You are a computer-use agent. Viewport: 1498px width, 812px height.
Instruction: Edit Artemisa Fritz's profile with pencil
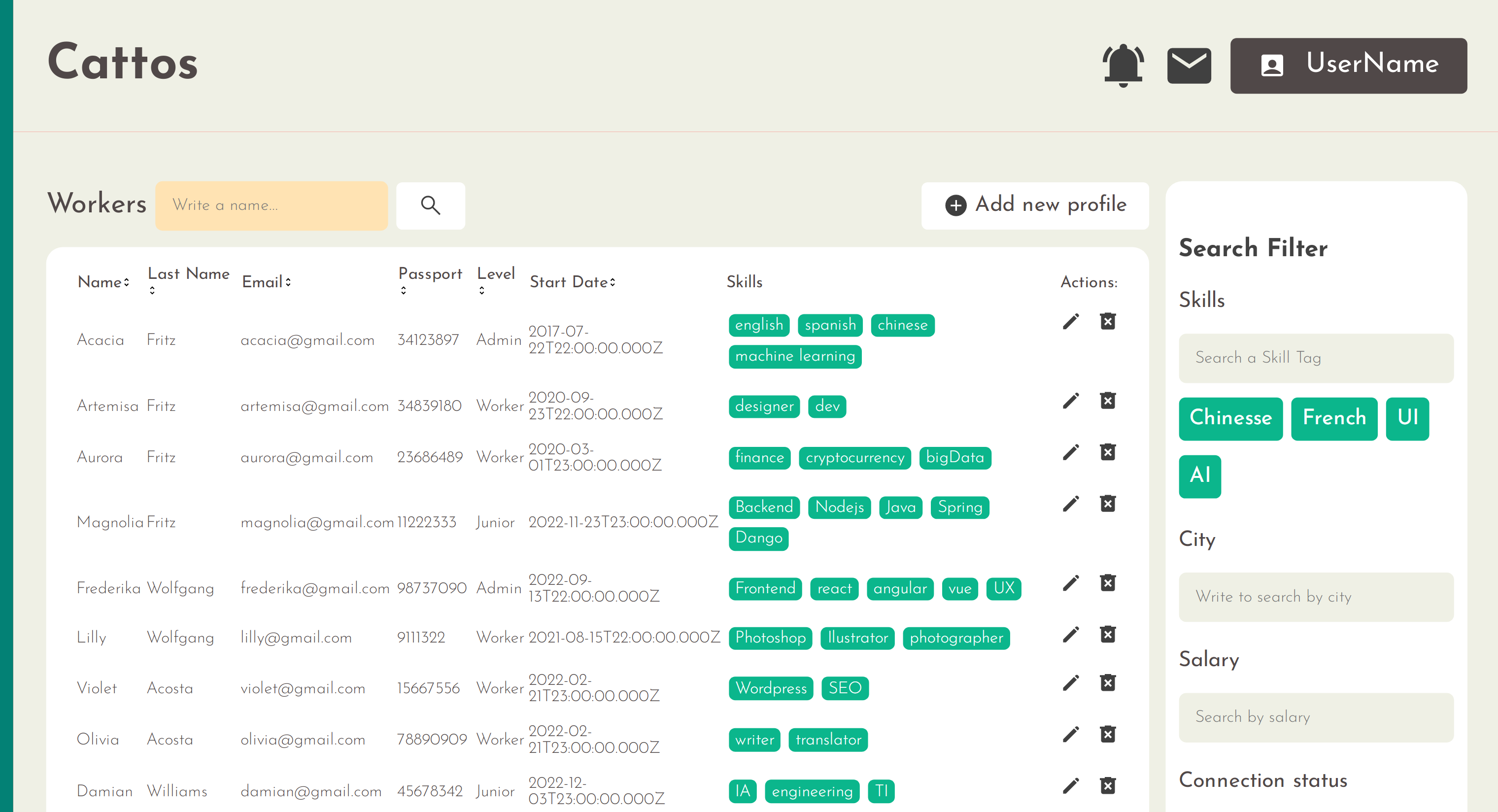pyautogui.click(x=1071, y=401)
